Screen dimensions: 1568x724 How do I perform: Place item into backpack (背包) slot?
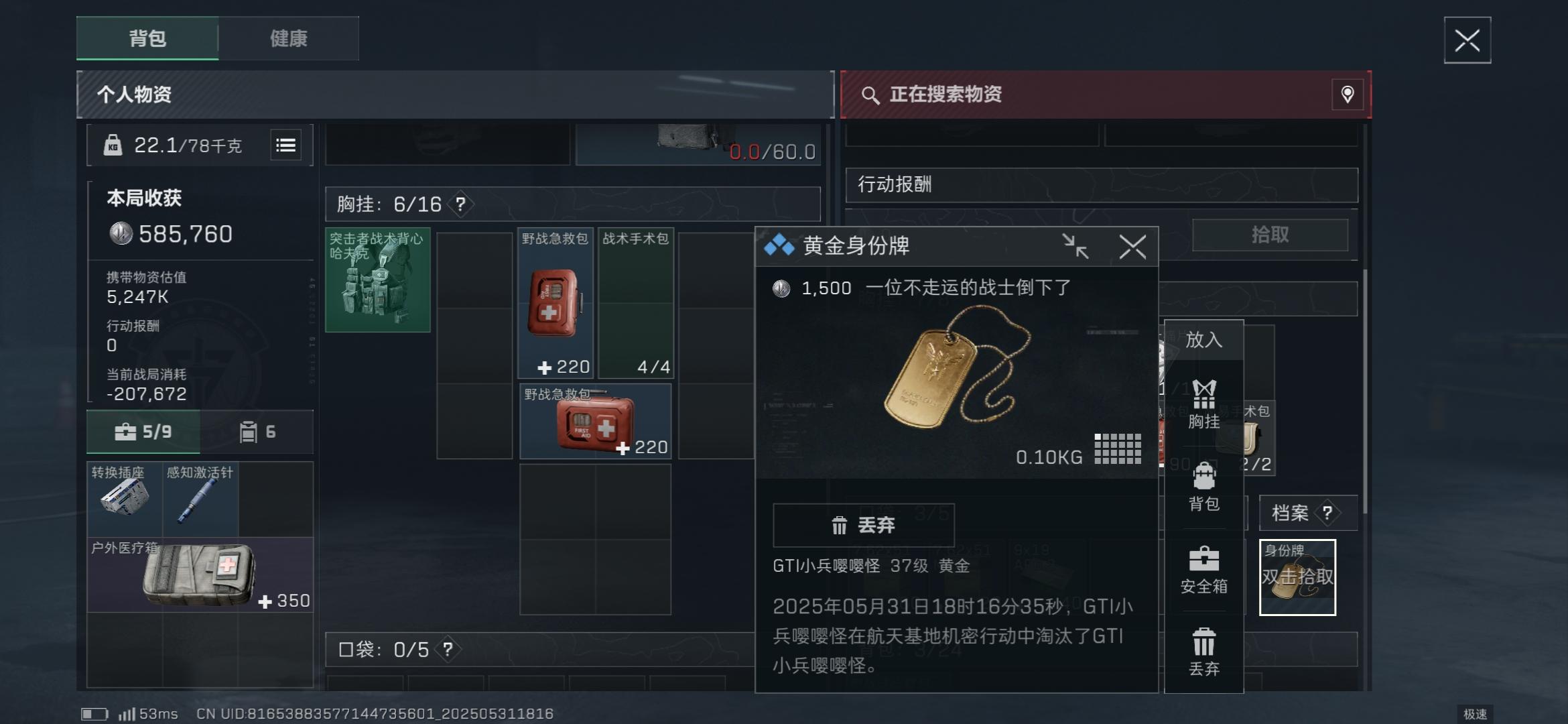coord(1203,487)
